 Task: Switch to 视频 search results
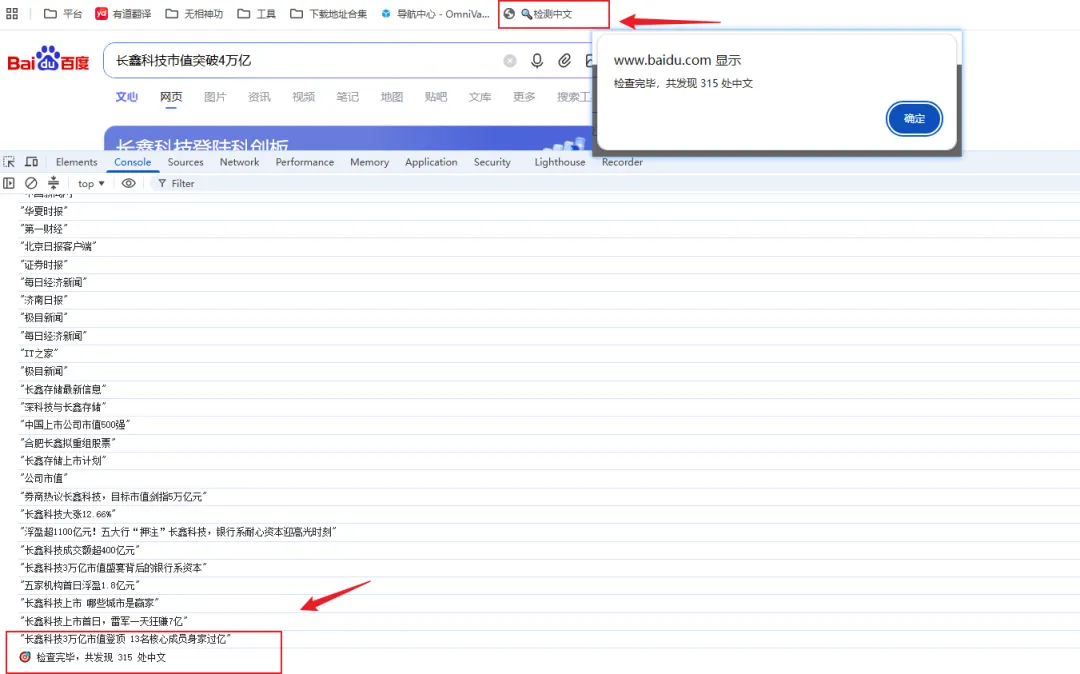(303, 97)
